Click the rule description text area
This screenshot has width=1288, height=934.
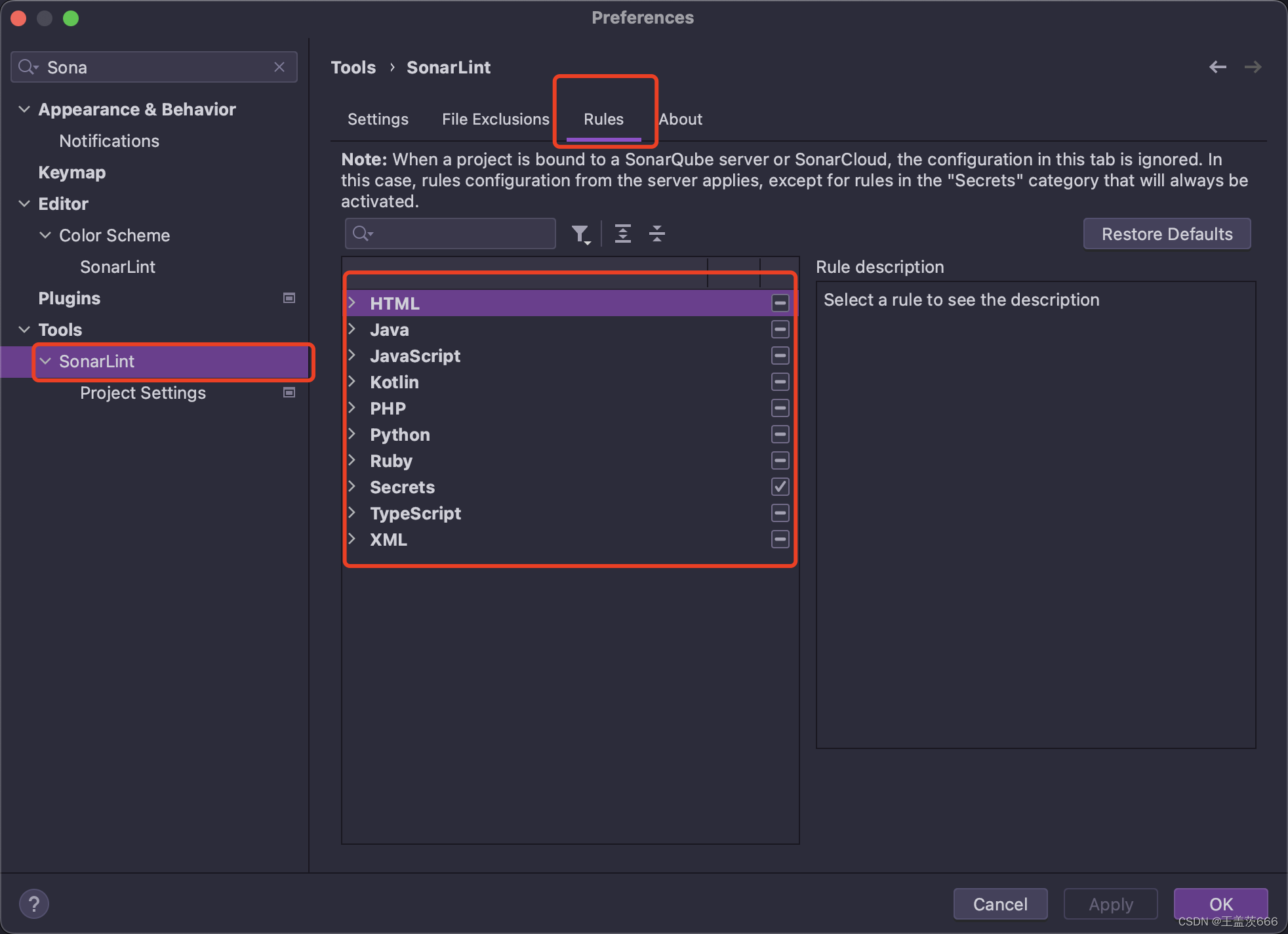point(1036,515)
